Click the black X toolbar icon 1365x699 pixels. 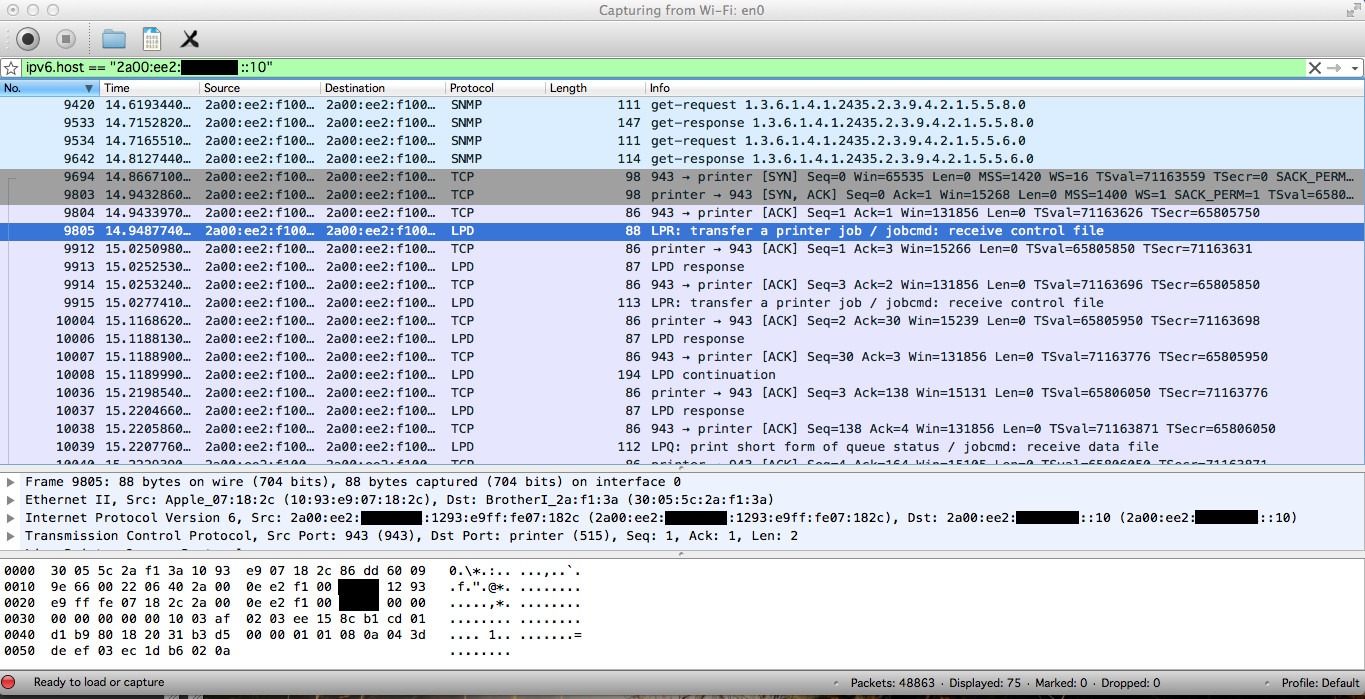tap(189, 39)
